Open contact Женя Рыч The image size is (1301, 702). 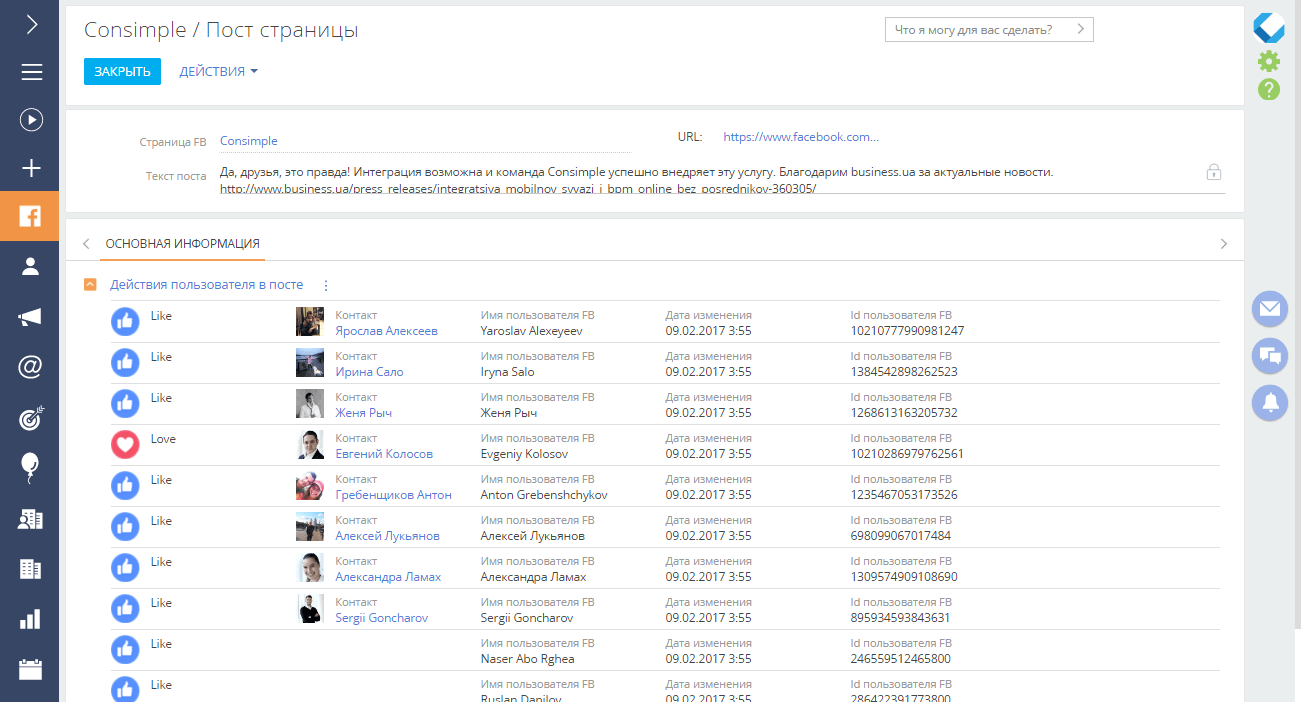[x=363, y=413]
